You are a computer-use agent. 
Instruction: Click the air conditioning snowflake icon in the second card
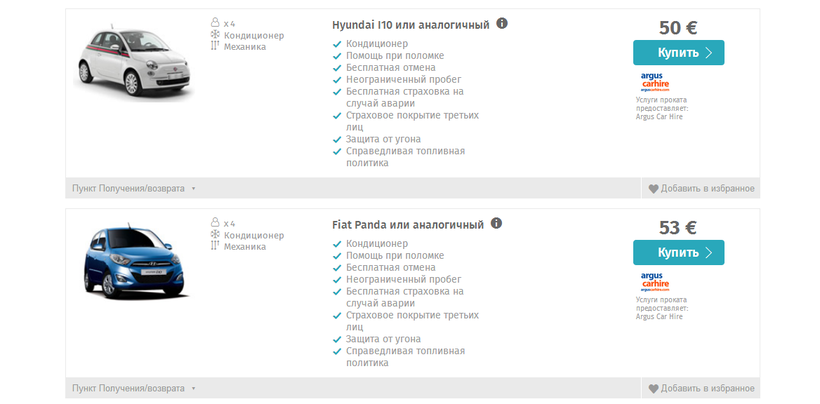pyautogui.click(x=214, y=235)
